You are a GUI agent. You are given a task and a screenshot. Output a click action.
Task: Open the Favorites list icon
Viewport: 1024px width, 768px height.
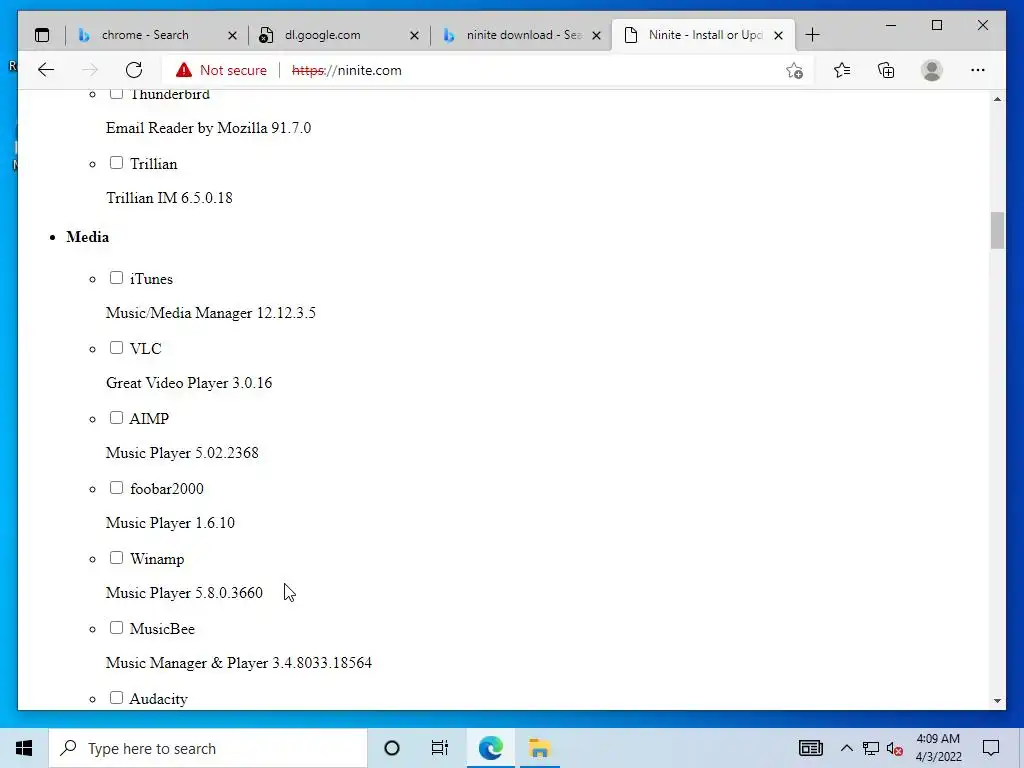point(842,70)
